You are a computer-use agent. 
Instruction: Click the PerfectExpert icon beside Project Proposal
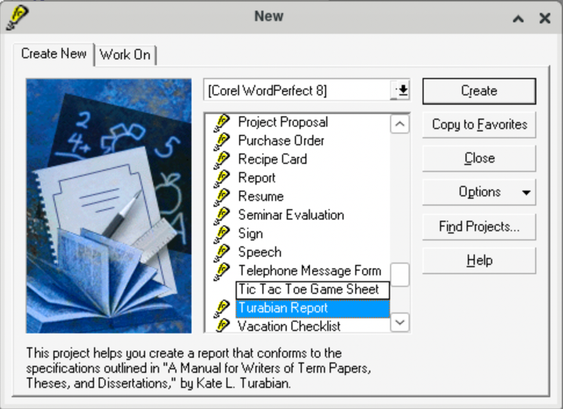point(221,123)
